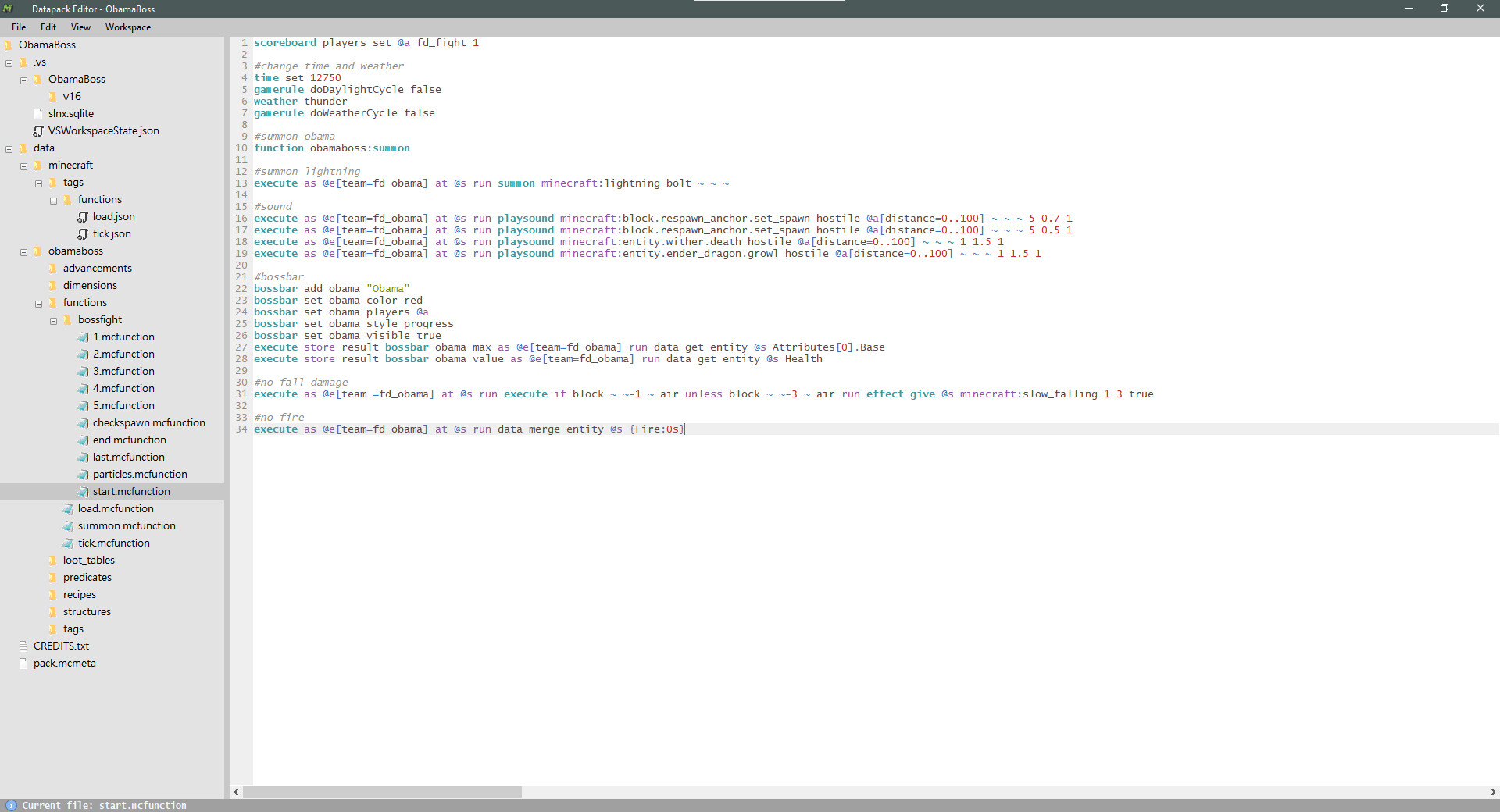Click the pack.mcmeta file icon
This screenshot has width=1500, height=812.
[24, 663]
